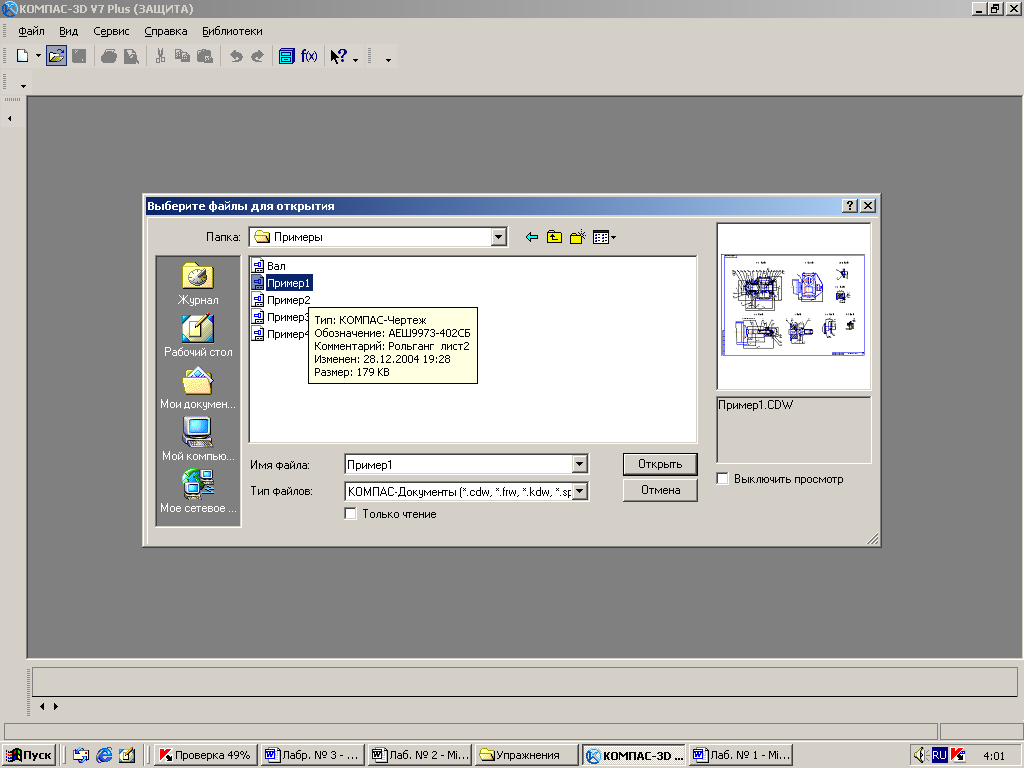Click the RU language indicator
1024x768 pixels.
pos(939,755)
